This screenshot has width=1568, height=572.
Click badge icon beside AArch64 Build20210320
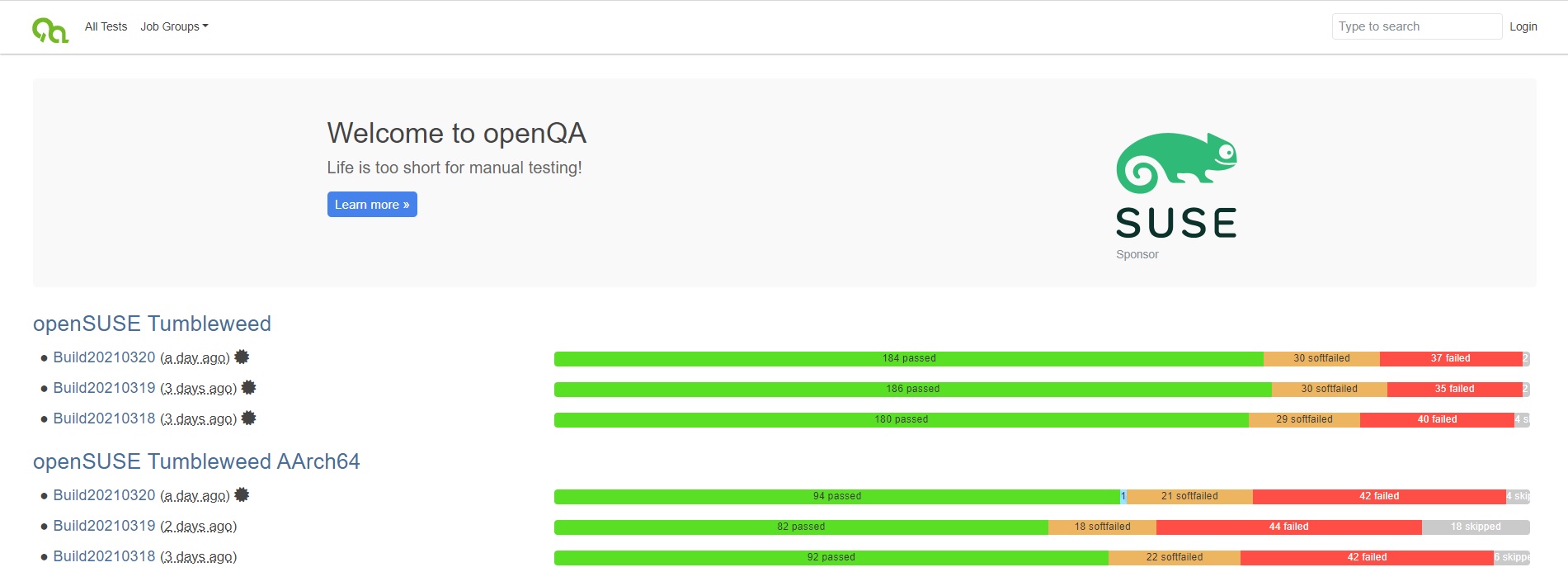[x=242, y=494]
